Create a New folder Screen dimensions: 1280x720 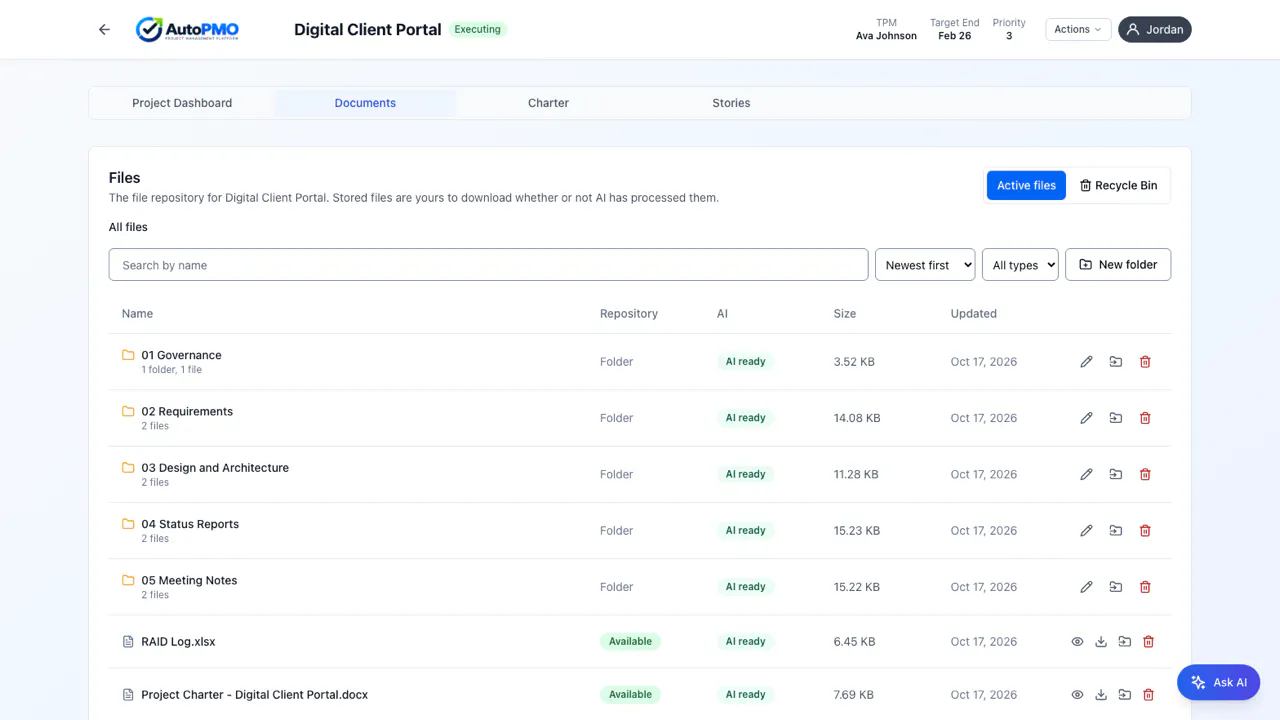pos(1118,265)
